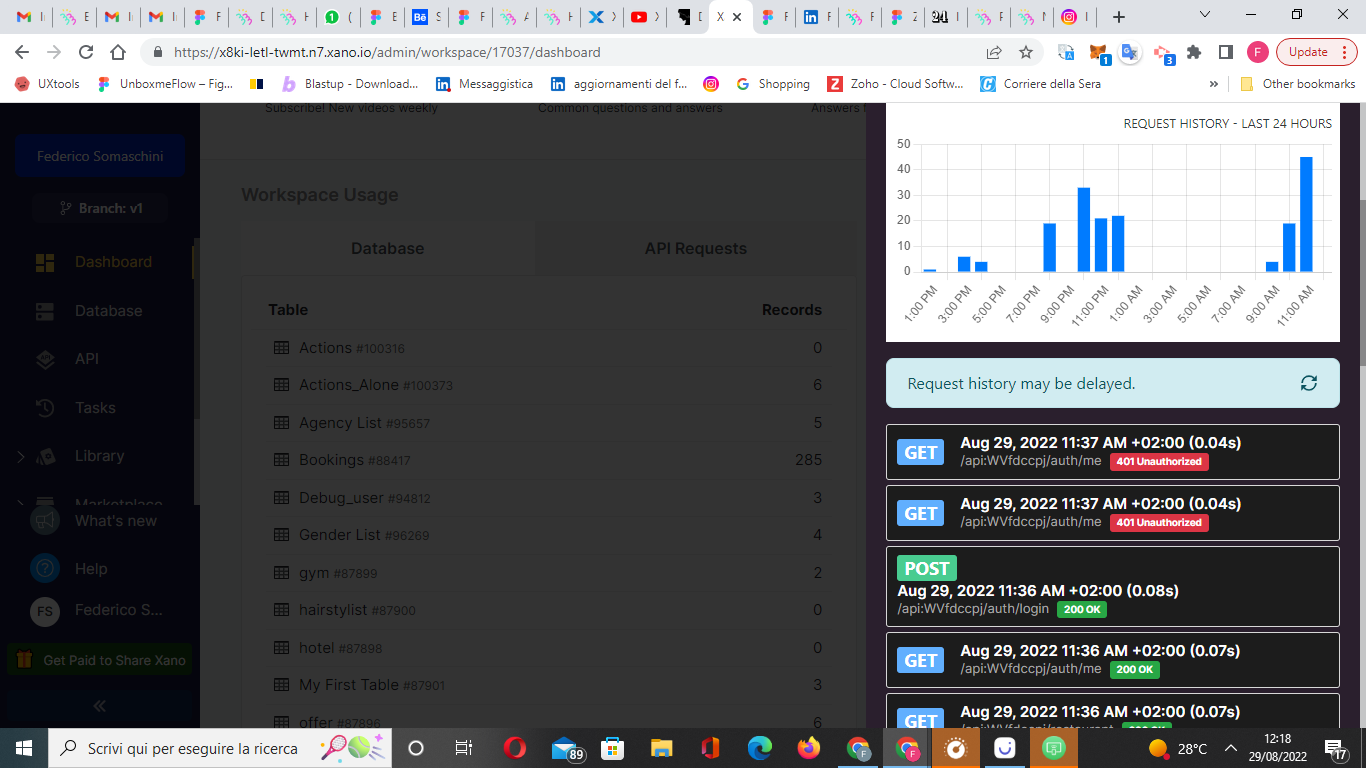Screen dimensions: 1366x768
Task: Launch Opera from the taskbar
Action: (515, 748)
